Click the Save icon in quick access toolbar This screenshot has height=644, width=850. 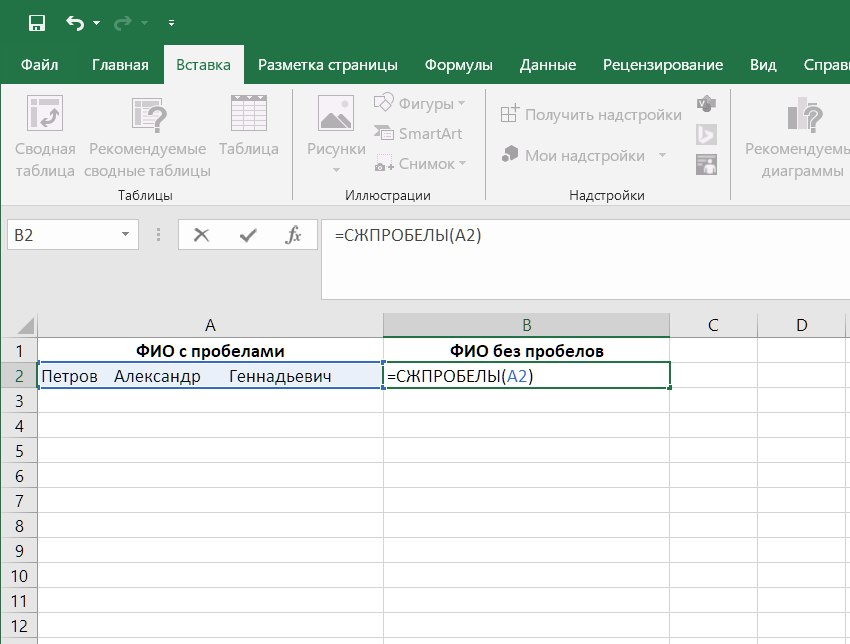coord(37,22)
